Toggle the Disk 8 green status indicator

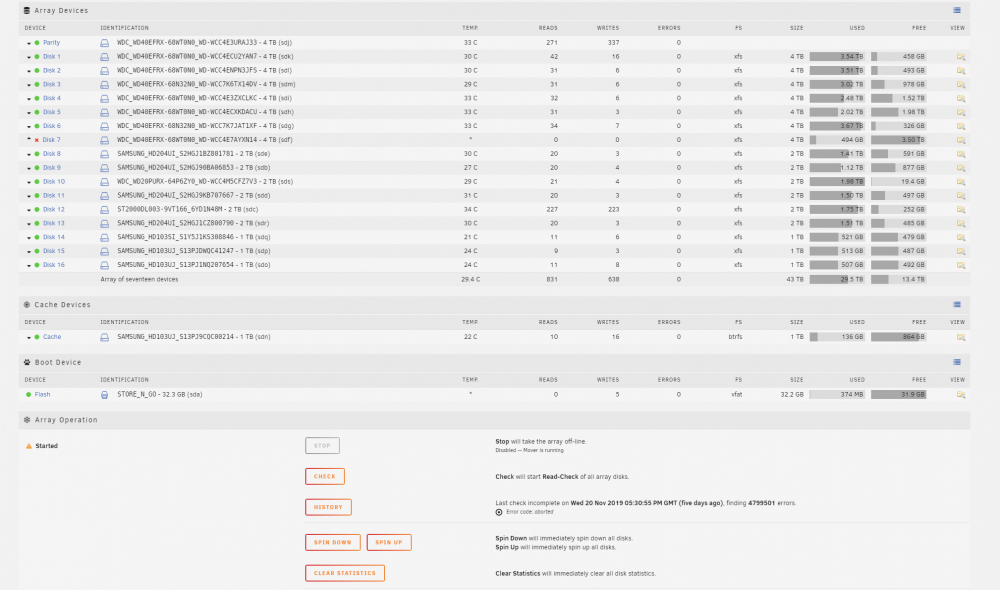[x=37, y=154]
